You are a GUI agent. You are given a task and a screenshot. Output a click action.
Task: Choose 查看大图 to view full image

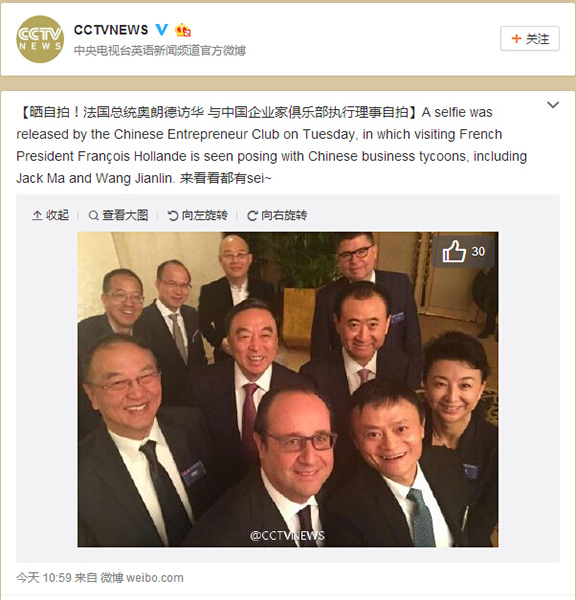tap(119, 215)
